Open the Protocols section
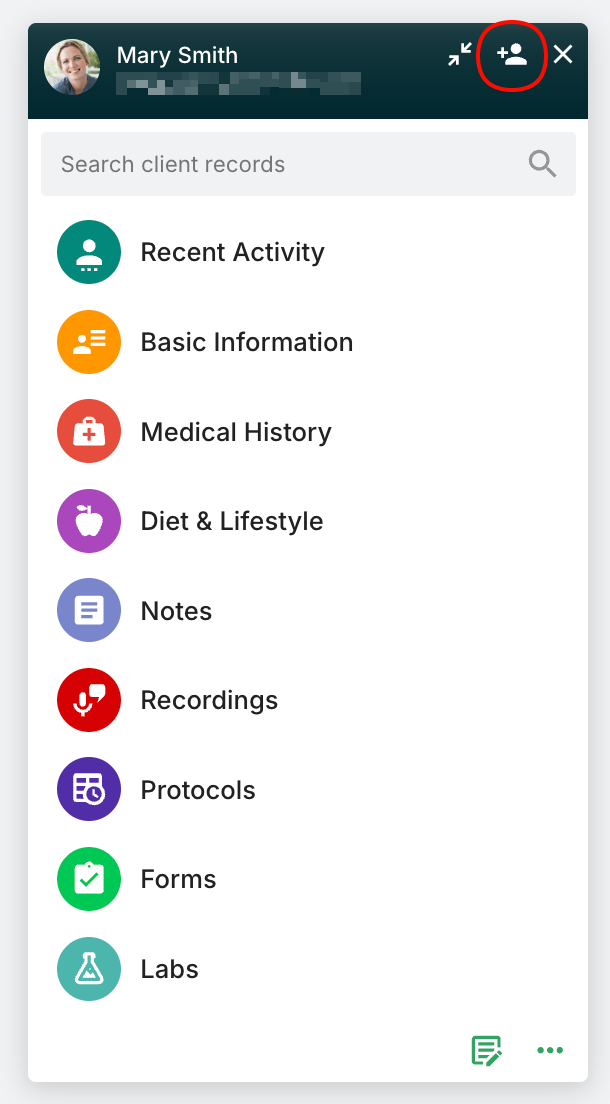The height and width of the screenshot is (1104, 610). [x=198, y=790]
